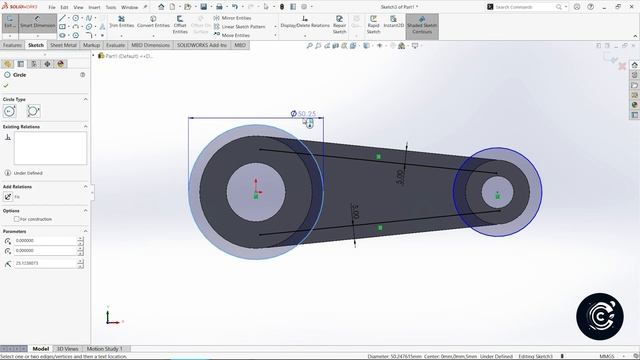This screenshot has height=360, width=640.
Task: Select the Line sketch tool
Action: (62, 18)
